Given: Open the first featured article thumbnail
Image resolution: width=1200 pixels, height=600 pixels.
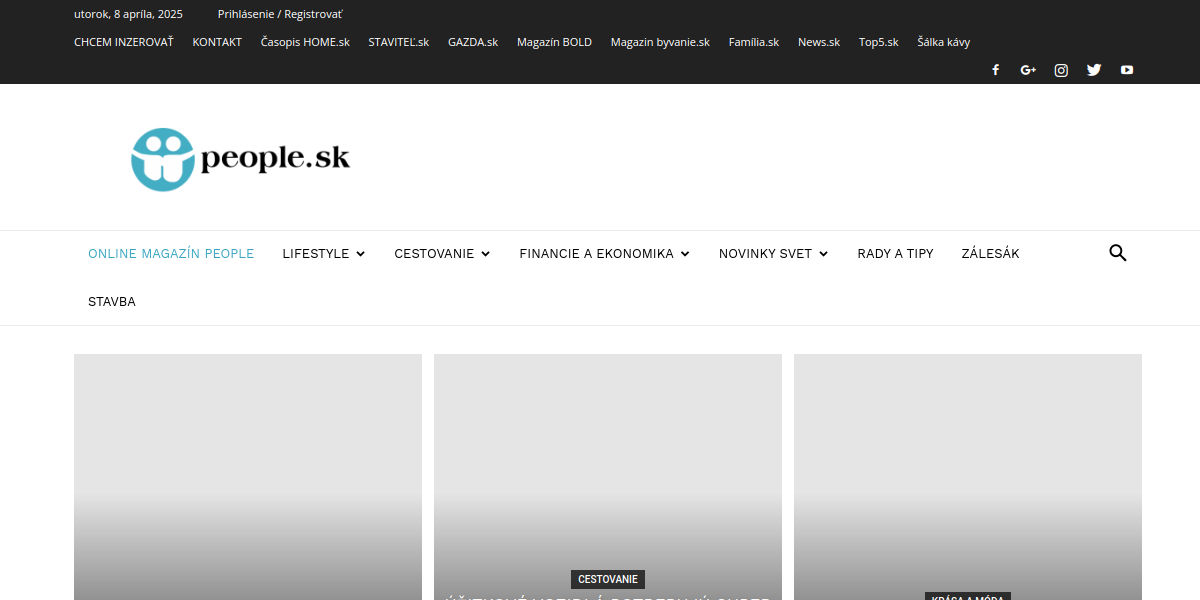Looking at the screenshot, I should click(x=248, y=477).
